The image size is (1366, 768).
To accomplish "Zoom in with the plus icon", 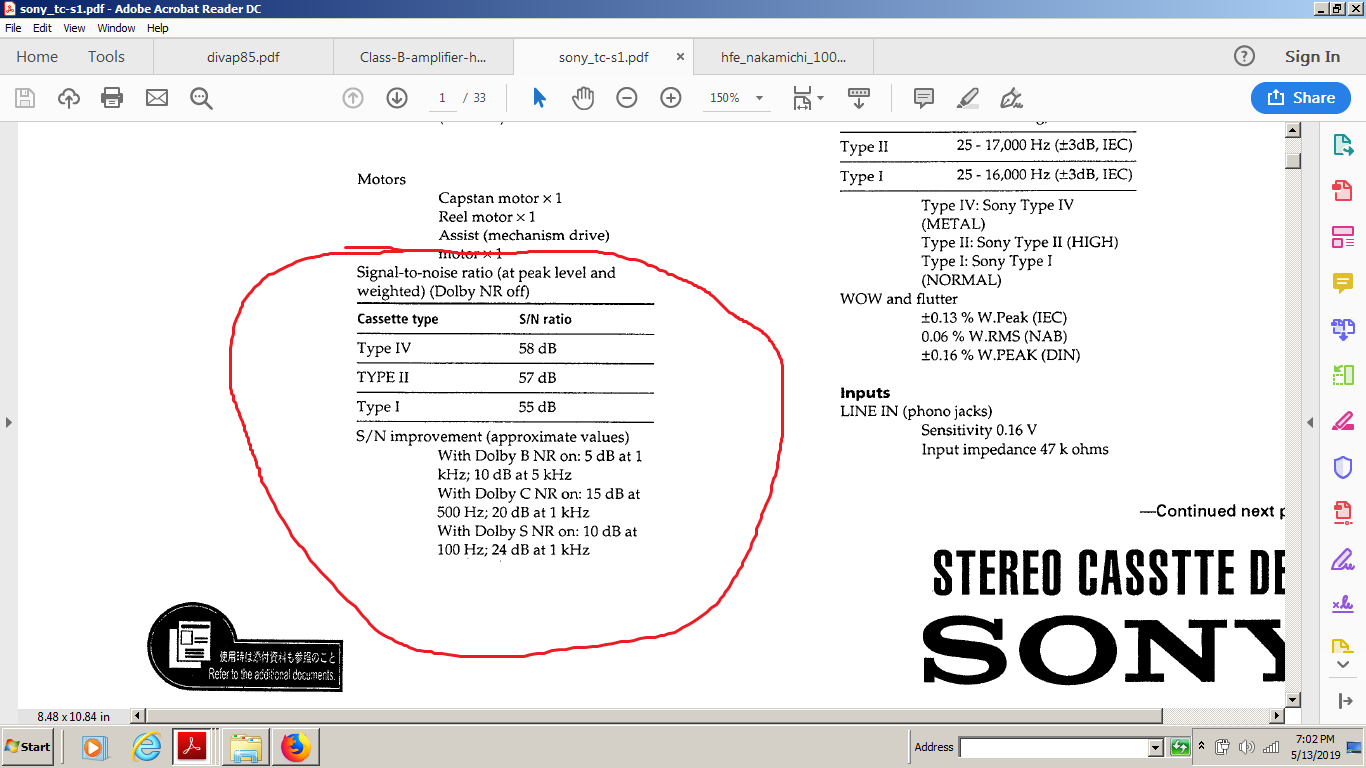I will point(671,98).
